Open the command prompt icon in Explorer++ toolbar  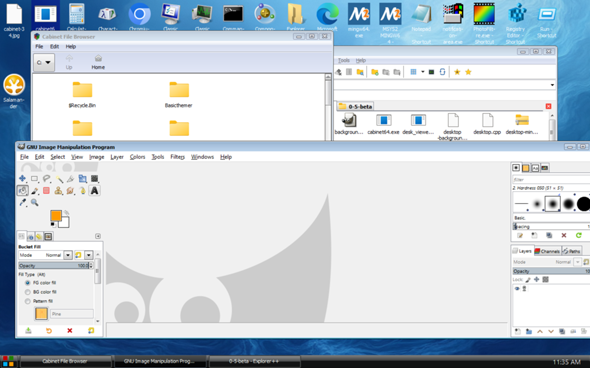point(432,72)
